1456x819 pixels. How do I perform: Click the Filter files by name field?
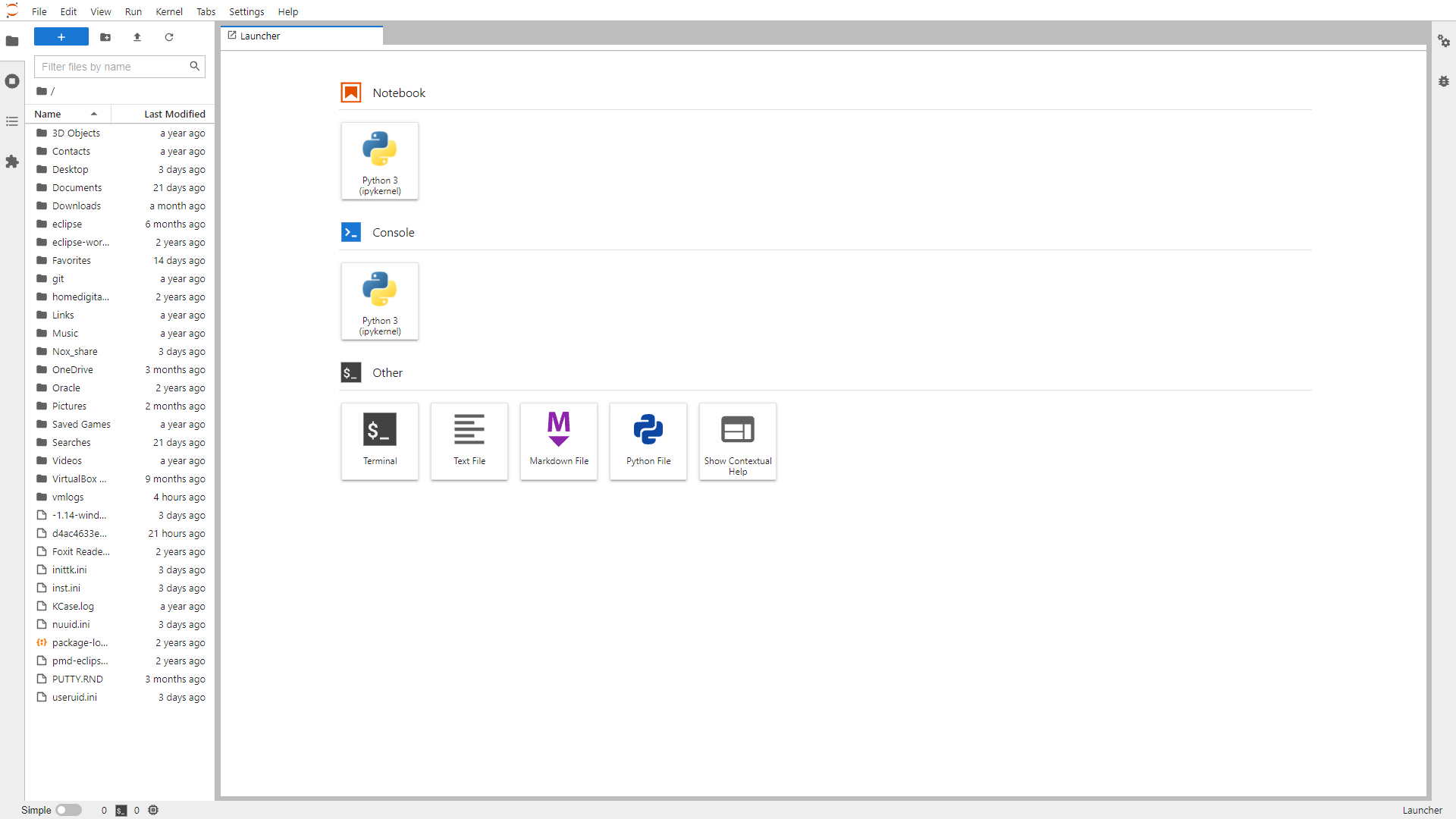(x=112, y=67)
